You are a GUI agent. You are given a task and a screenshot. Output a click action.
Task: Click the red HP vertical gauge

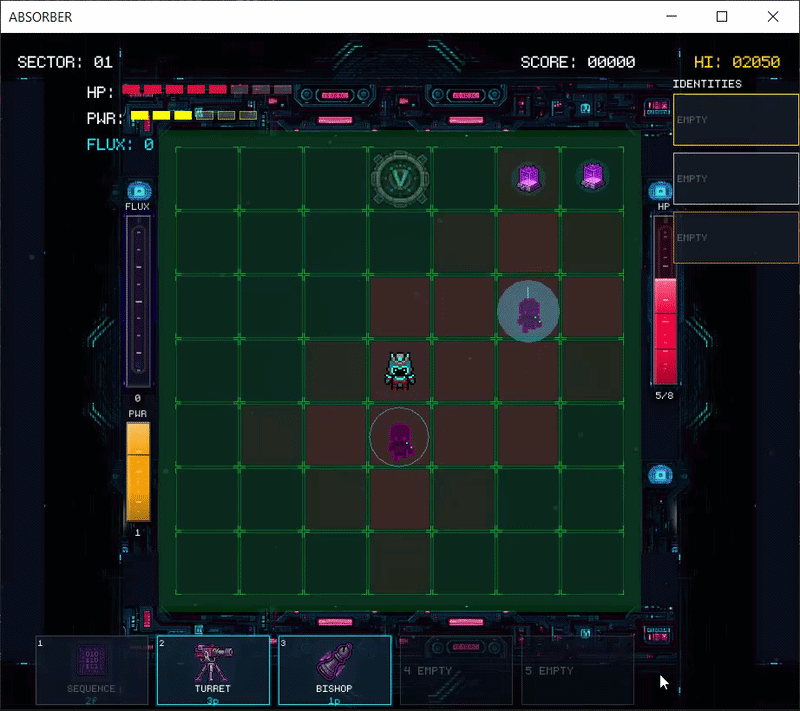(x=665, y=300)
